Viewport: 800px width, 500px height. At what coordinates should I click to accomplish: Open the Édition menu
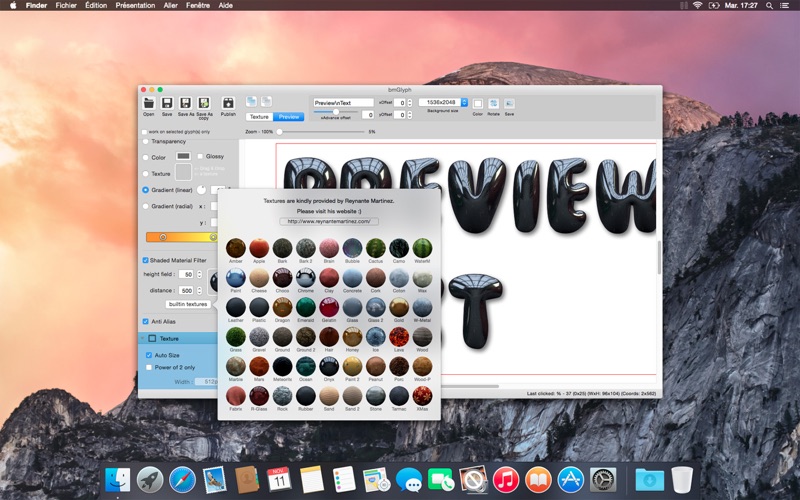(96, 5)
